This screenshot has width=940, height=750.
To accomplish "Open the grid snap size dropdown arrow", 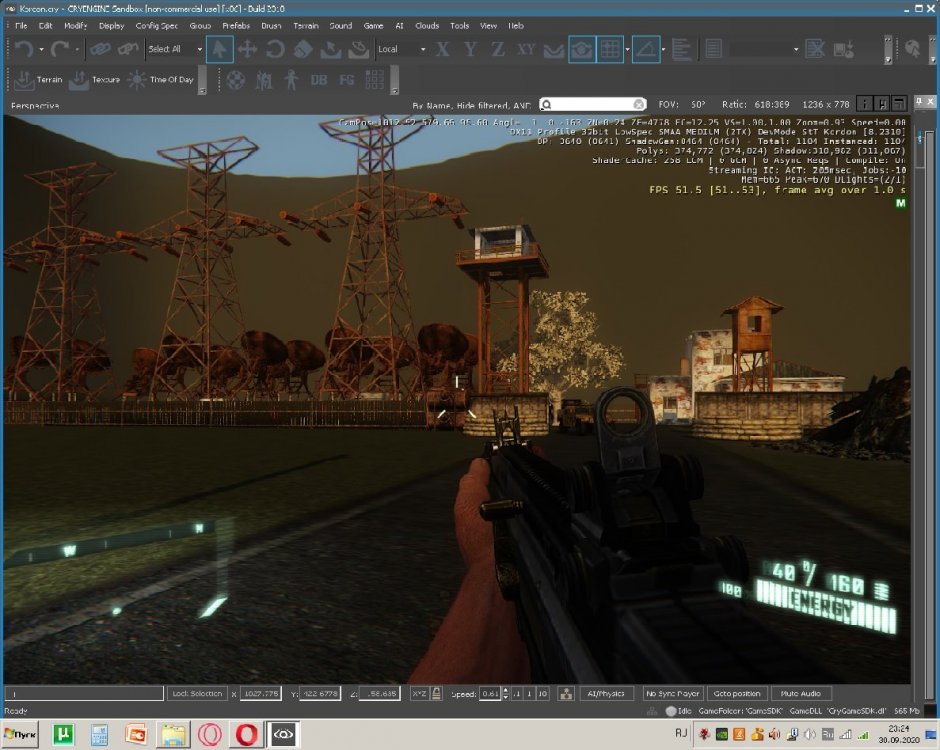I will click(627, 49).
